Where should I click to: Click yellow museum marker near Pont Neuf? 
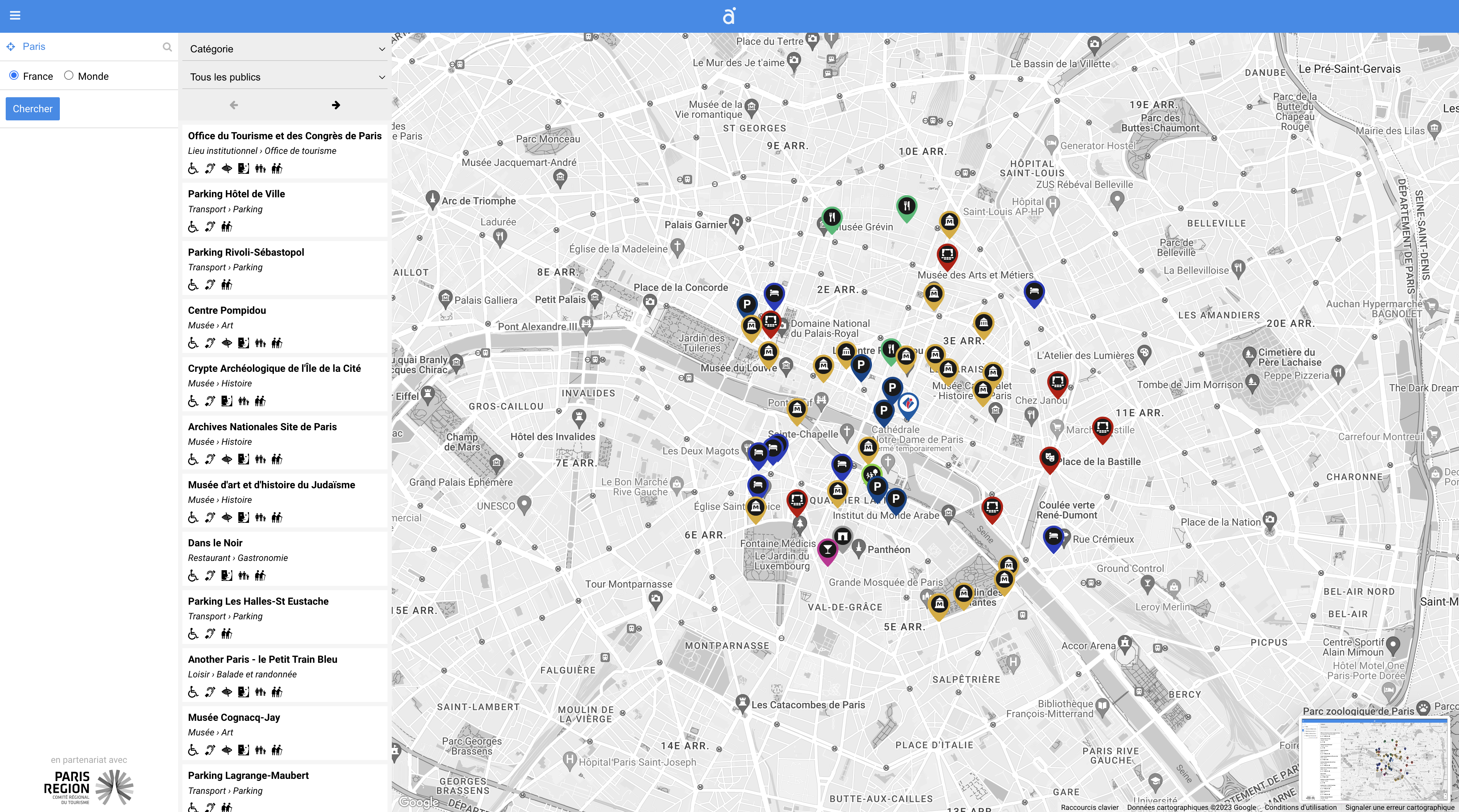click(797, 411)
